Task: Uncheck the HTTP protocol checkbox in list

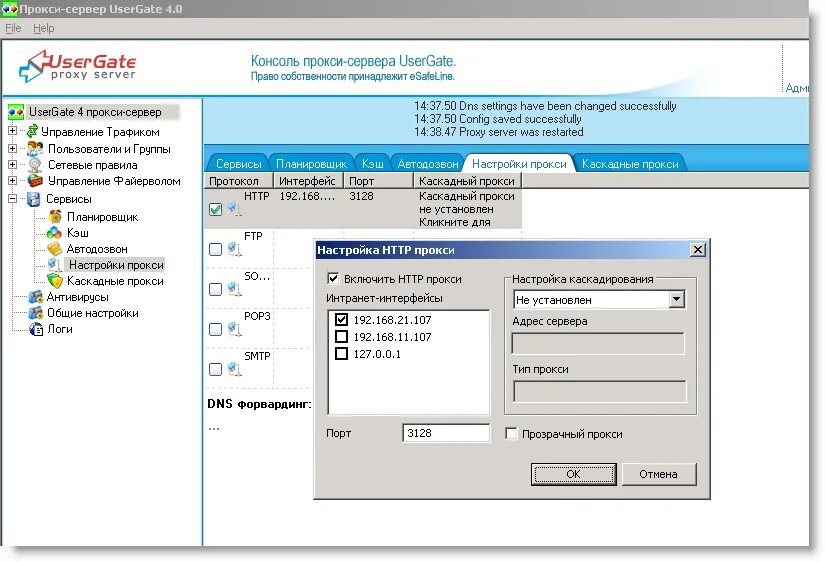Action: 215,209
